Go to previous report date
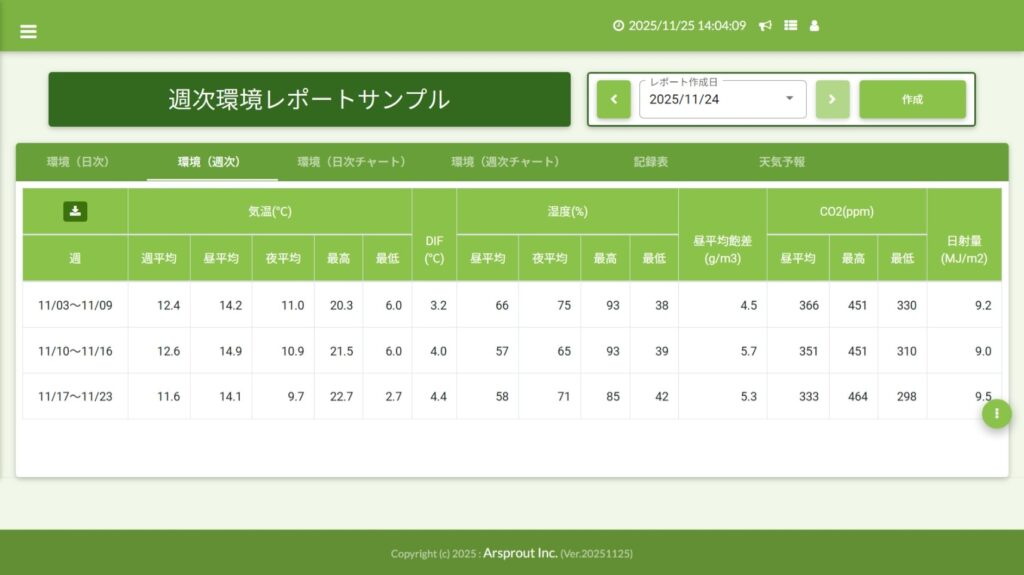Viewport: 1024px width, 575px height. coord(613,100)
